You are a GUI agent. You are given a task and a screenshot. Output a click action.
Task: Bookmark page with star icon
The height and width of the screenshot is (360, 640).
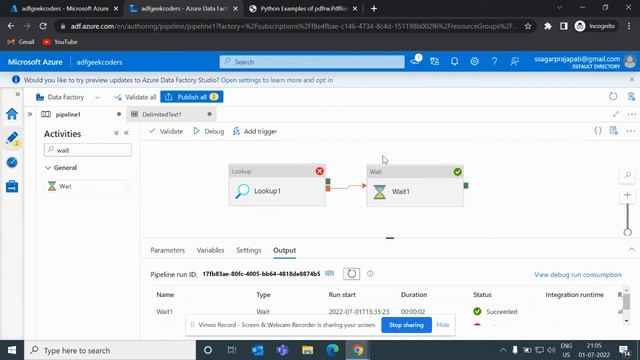pos(528,26)
